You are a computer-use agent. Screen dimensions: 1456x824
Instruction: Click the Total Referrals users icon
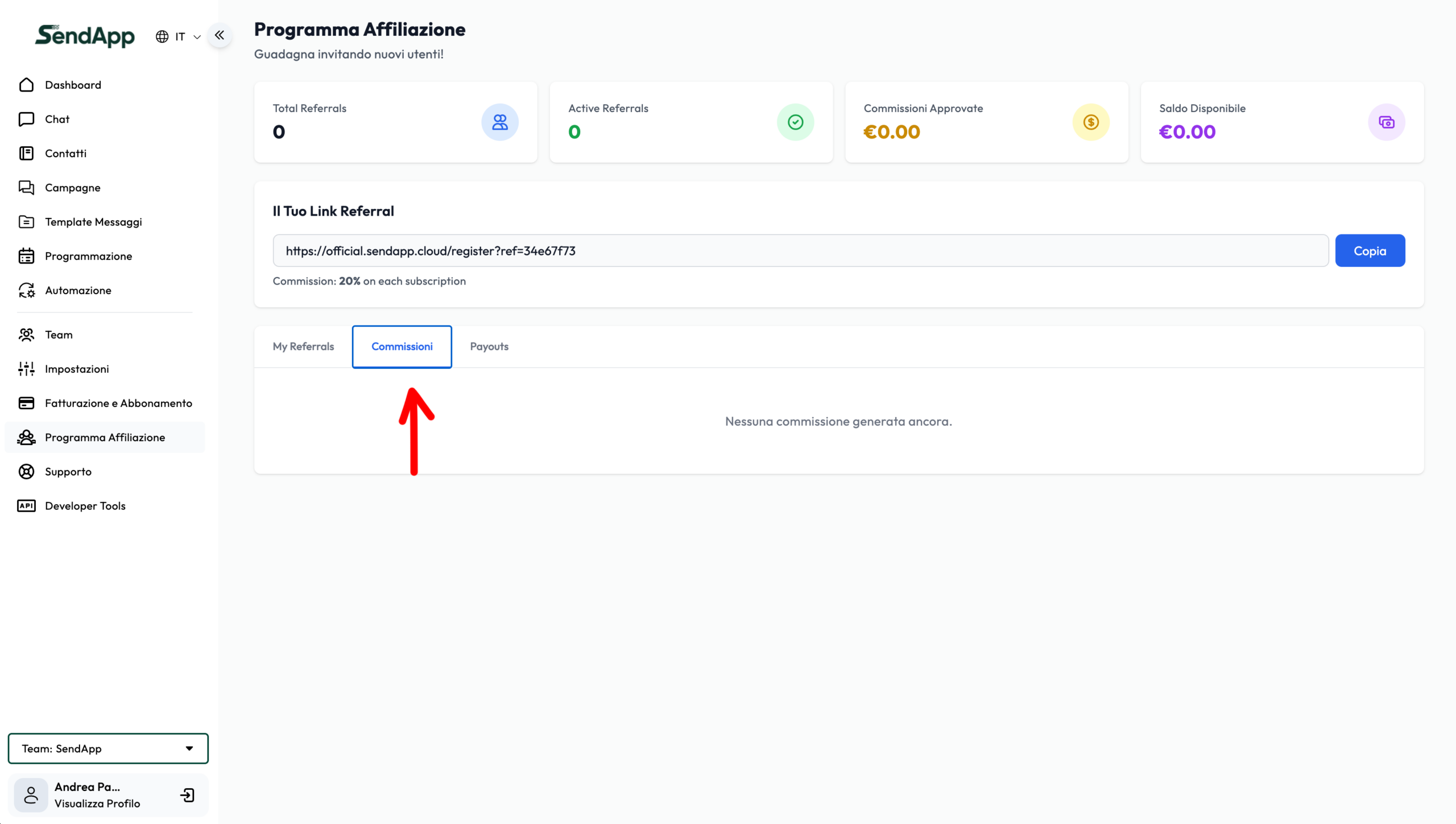(499, 122)
